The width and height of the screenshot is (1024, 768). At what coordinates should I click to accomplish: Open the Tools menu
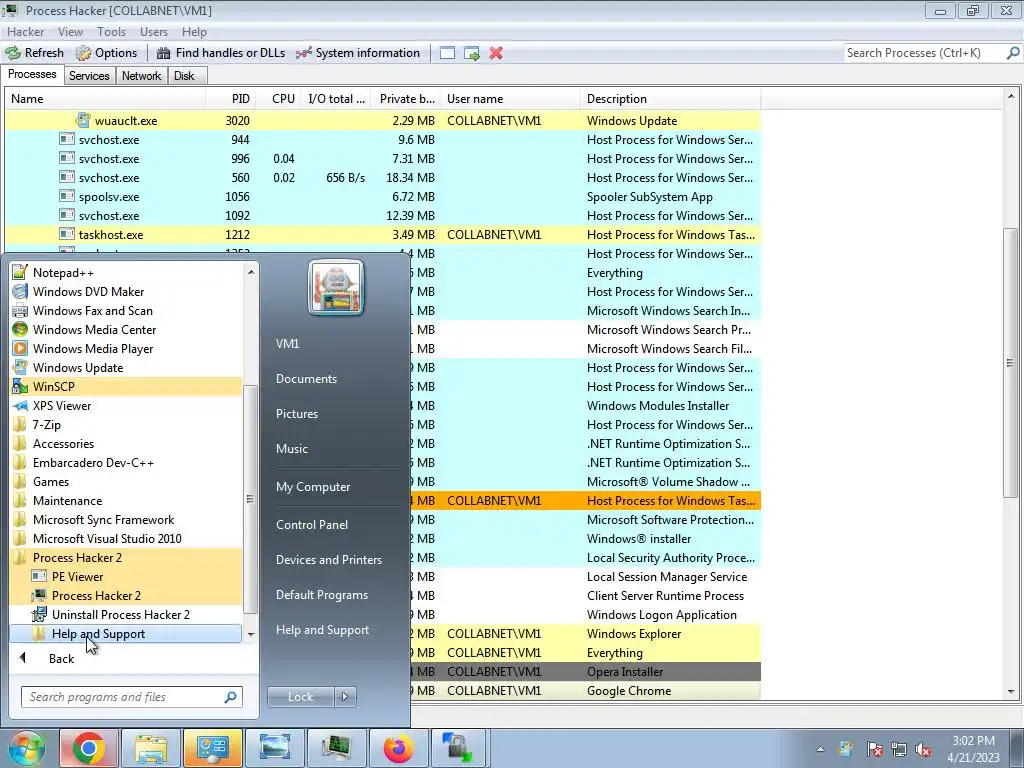click(111, 31)
